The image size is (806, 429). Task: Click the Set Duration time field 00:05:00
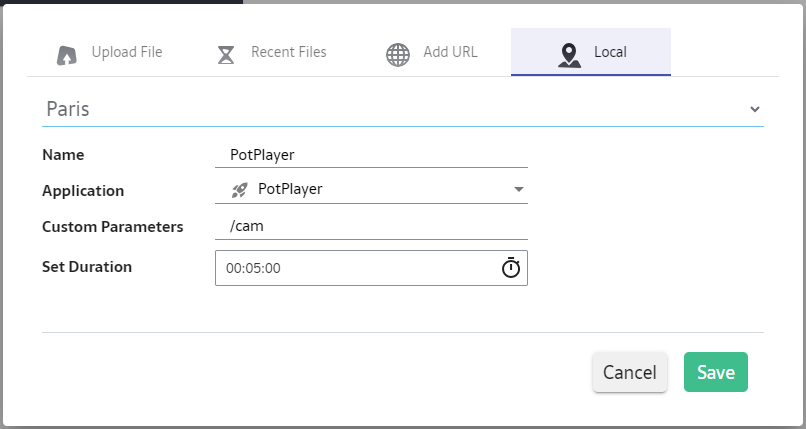pyautogui.click(x=350, y=268)
